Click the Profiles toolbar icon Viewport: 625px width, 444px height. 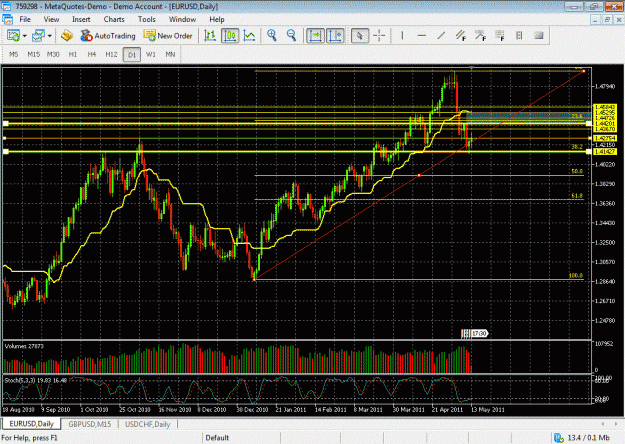[x=38, y=36]
